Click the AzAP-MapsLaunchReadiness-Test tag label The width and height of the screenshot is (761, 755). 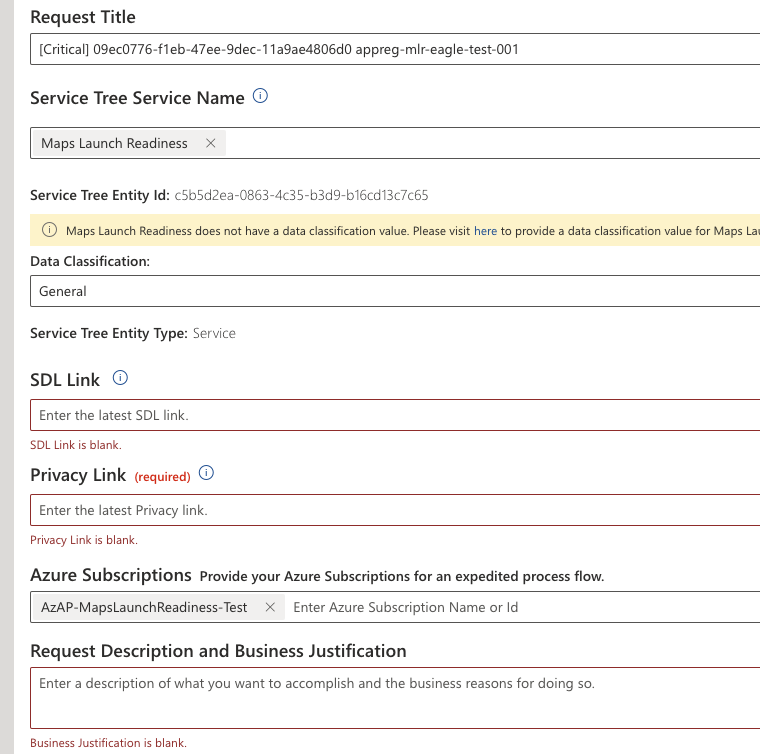(144, 607)
